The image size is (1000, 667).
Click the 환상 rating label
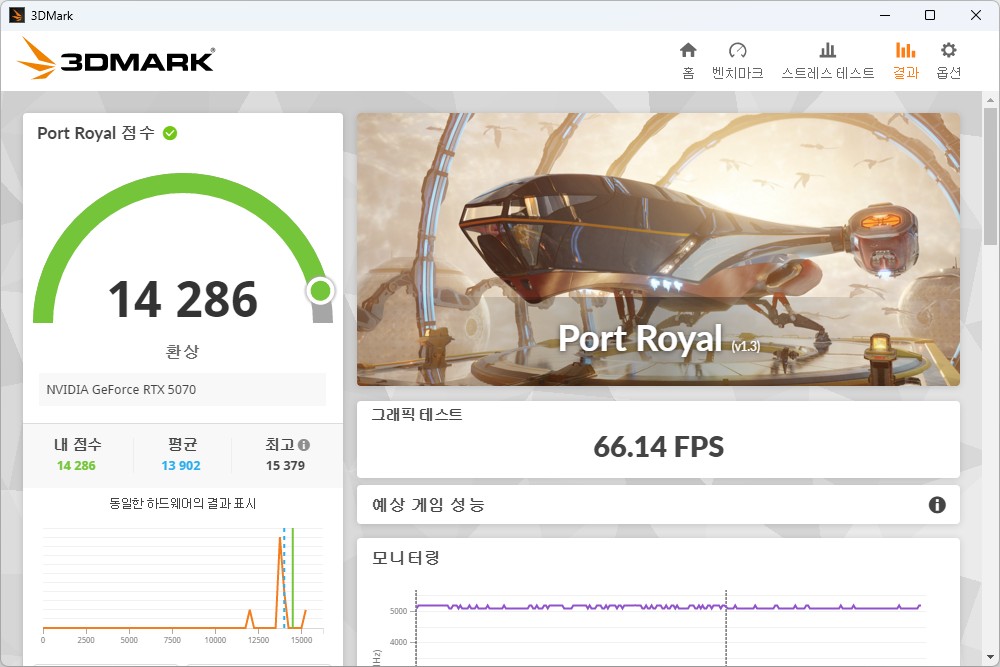pyautogui.click(x=182, y=351)
